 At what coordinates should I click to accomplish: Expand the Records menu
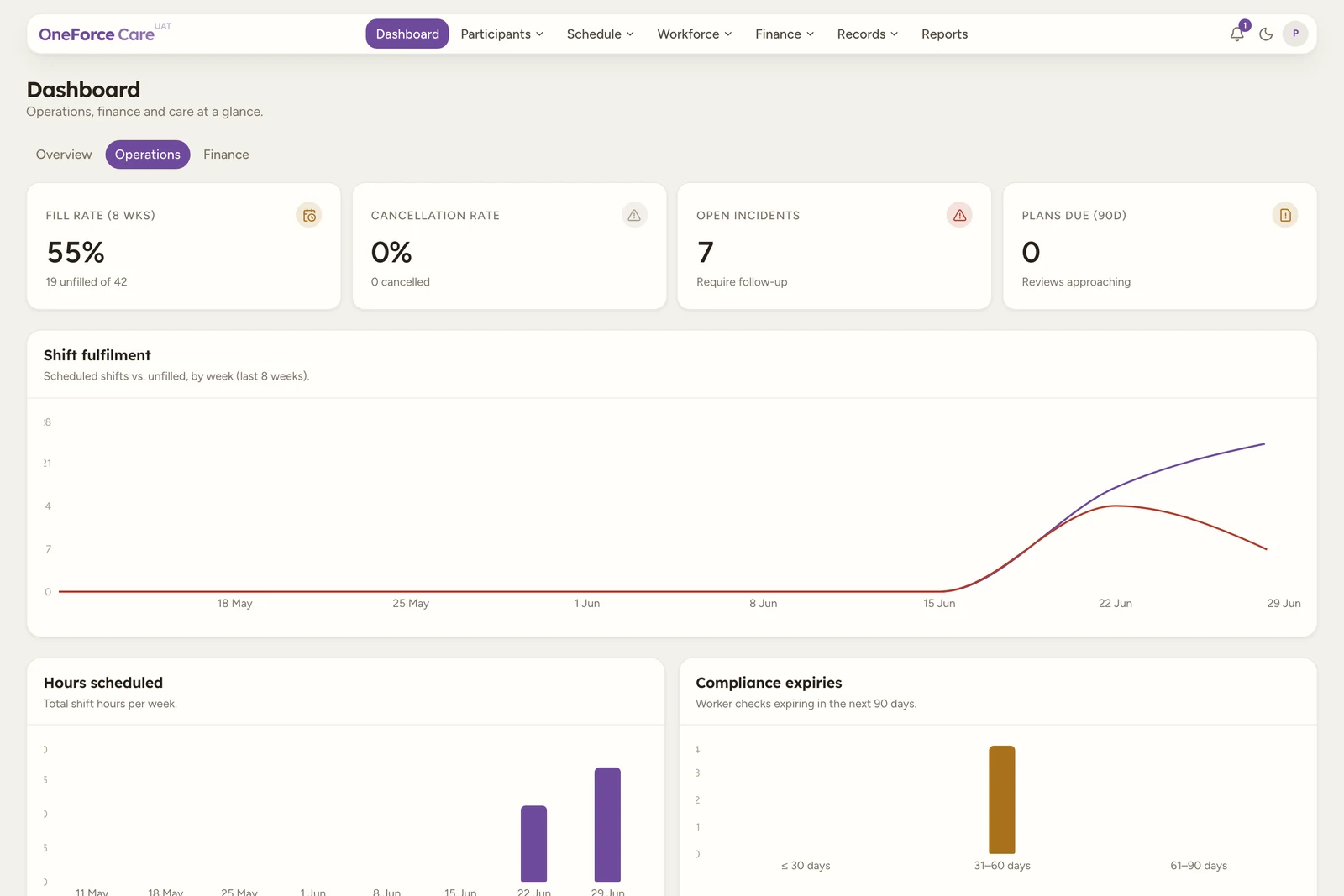pos(867,34)
